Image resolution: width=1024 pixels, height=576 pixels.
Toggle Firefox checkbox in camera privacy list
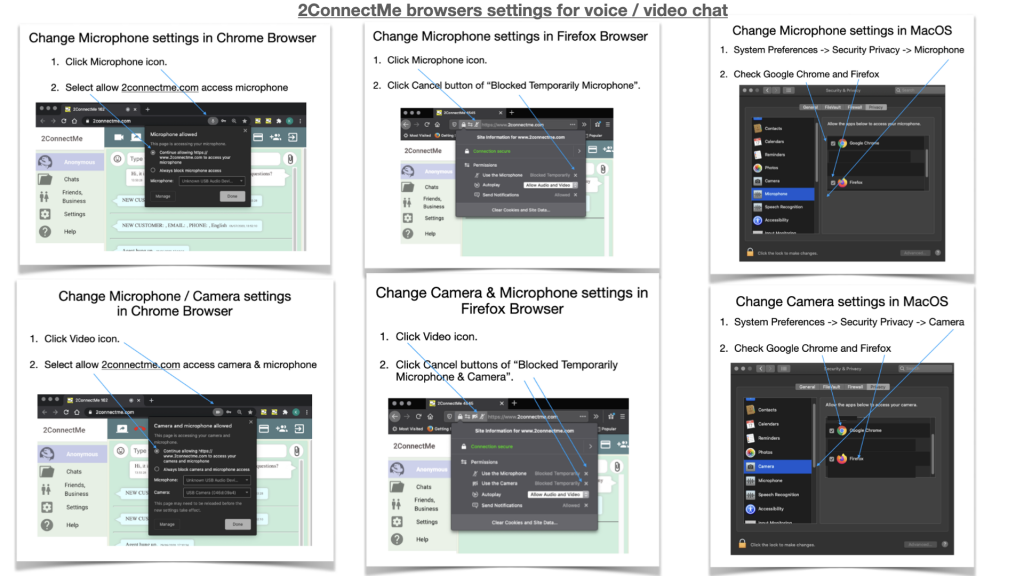pyautogui.click(x=832, y=458)
